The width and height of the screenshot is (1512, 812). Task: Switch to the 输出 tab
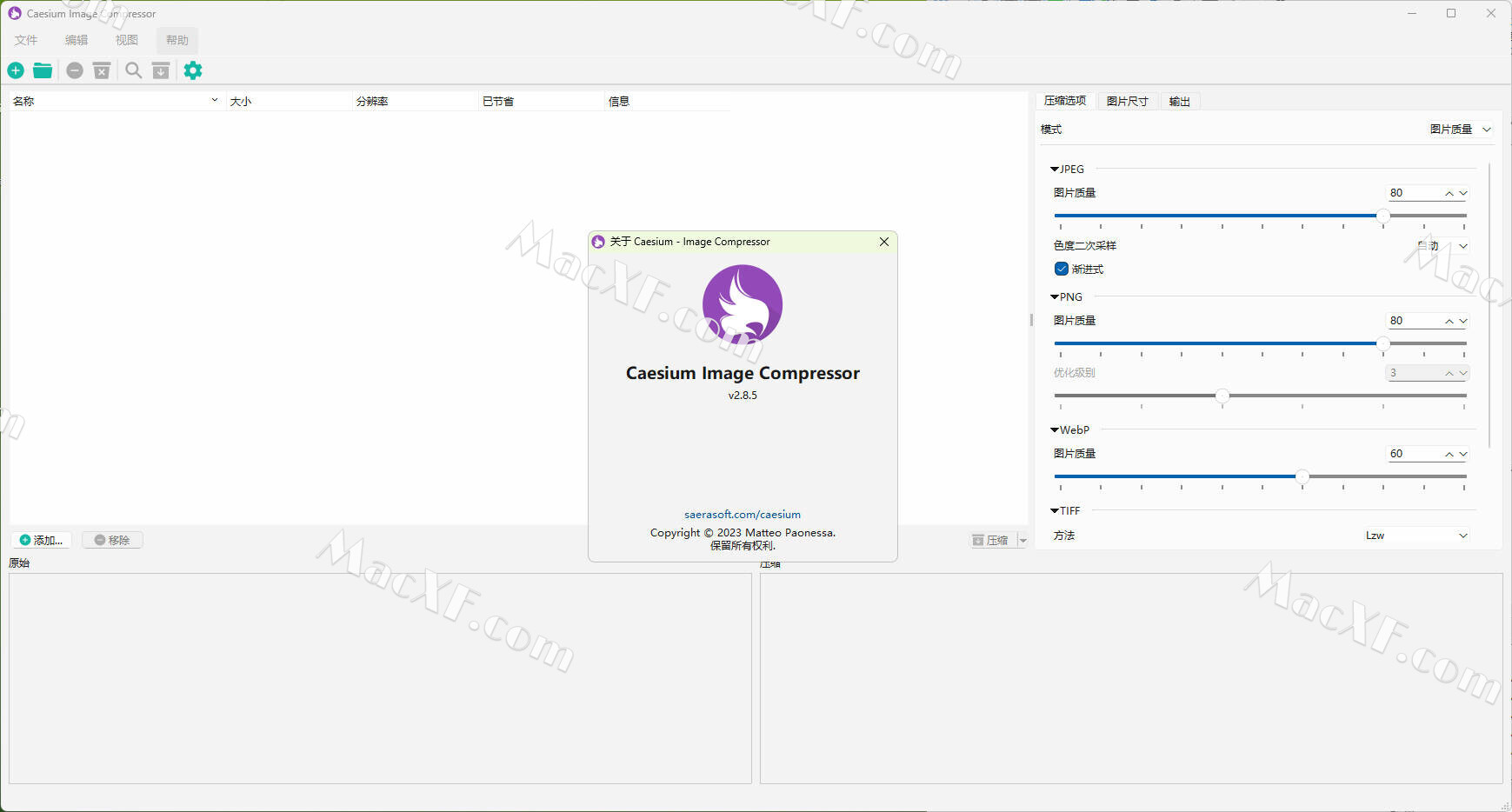(1180, 102)
